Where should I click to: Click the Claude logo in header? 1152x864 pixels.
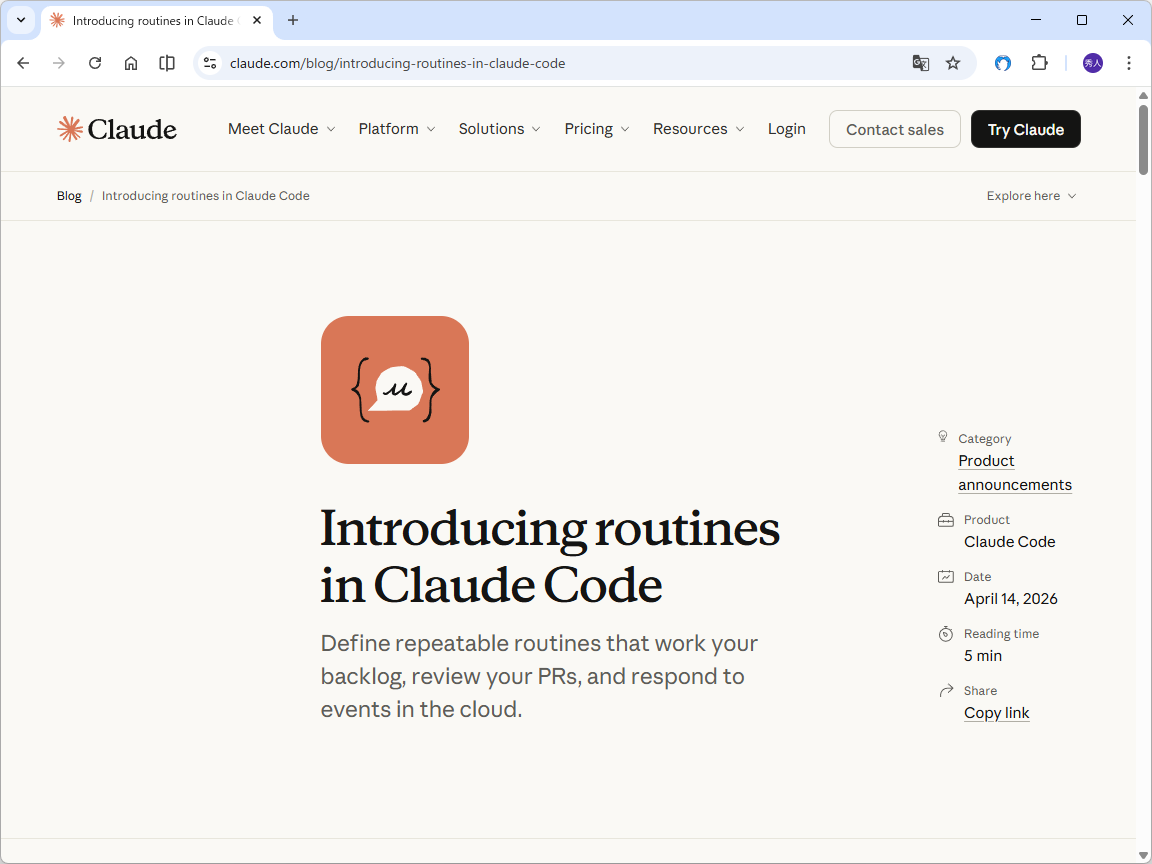(117, 129)
